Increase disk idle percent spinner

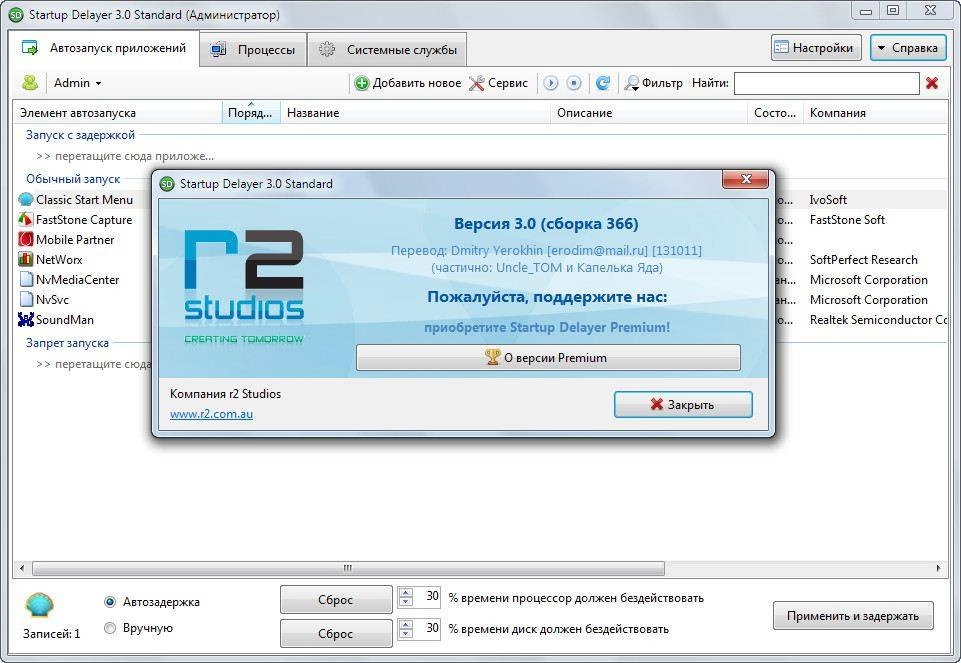click(406, 624)
